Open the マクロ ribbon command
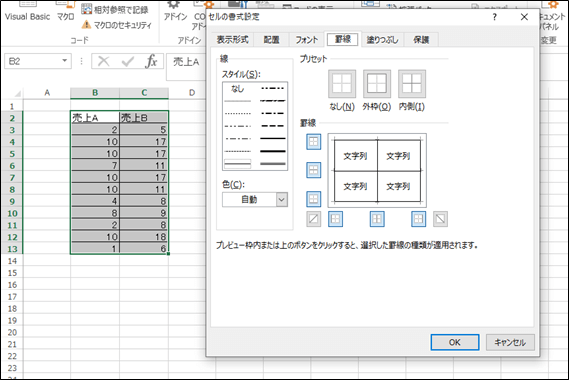This screenshot has width=569, height=380. [x=65, y=12]
